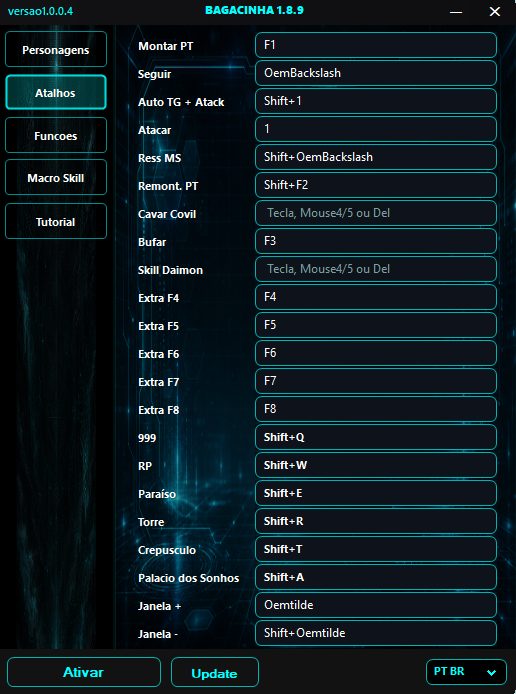Edit the Bufar hotkey field
The height and width of the screenshot is (694, 516).
click(376, 241)
